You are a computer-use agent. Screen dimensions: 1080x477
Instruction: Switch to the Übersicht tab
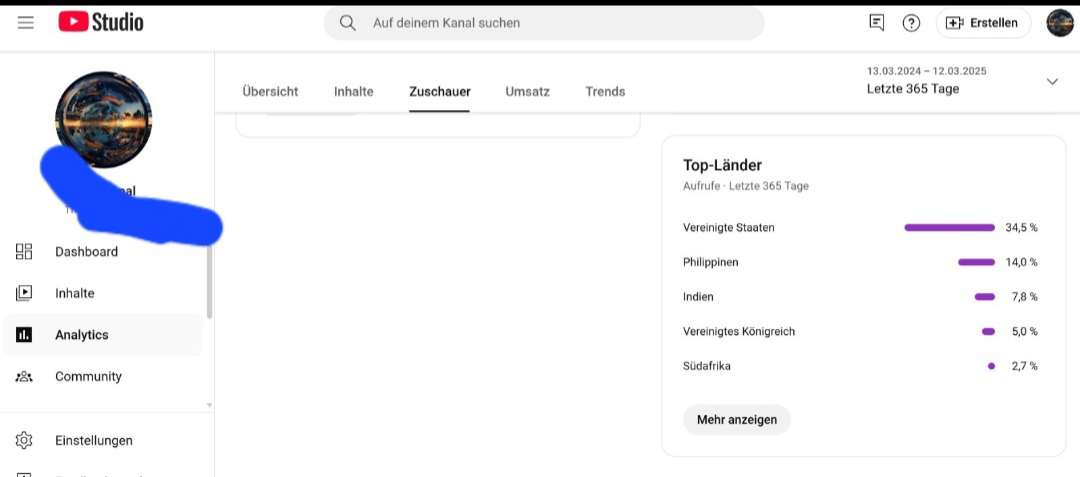[270, 92]
